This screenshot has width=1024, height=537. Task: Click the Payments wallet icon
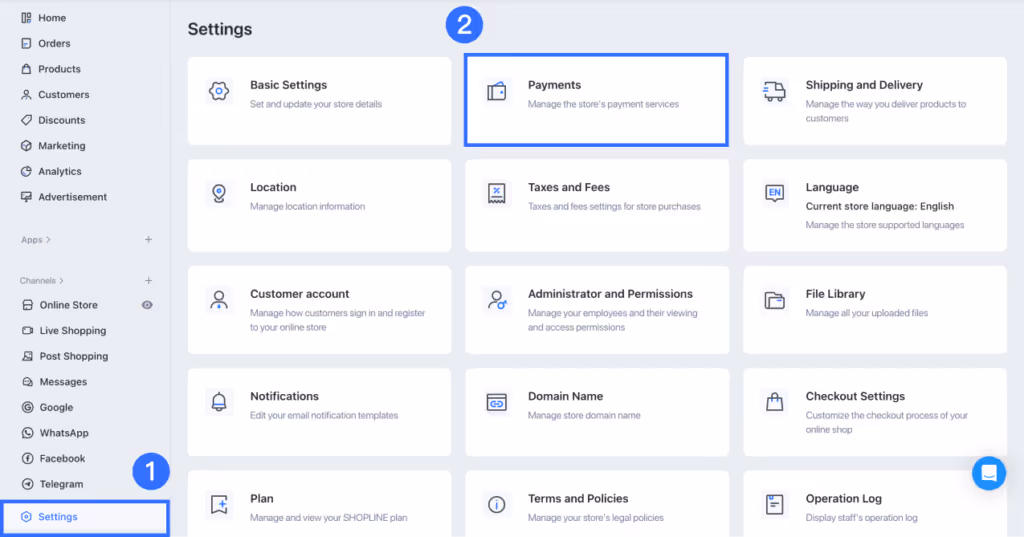496,91
